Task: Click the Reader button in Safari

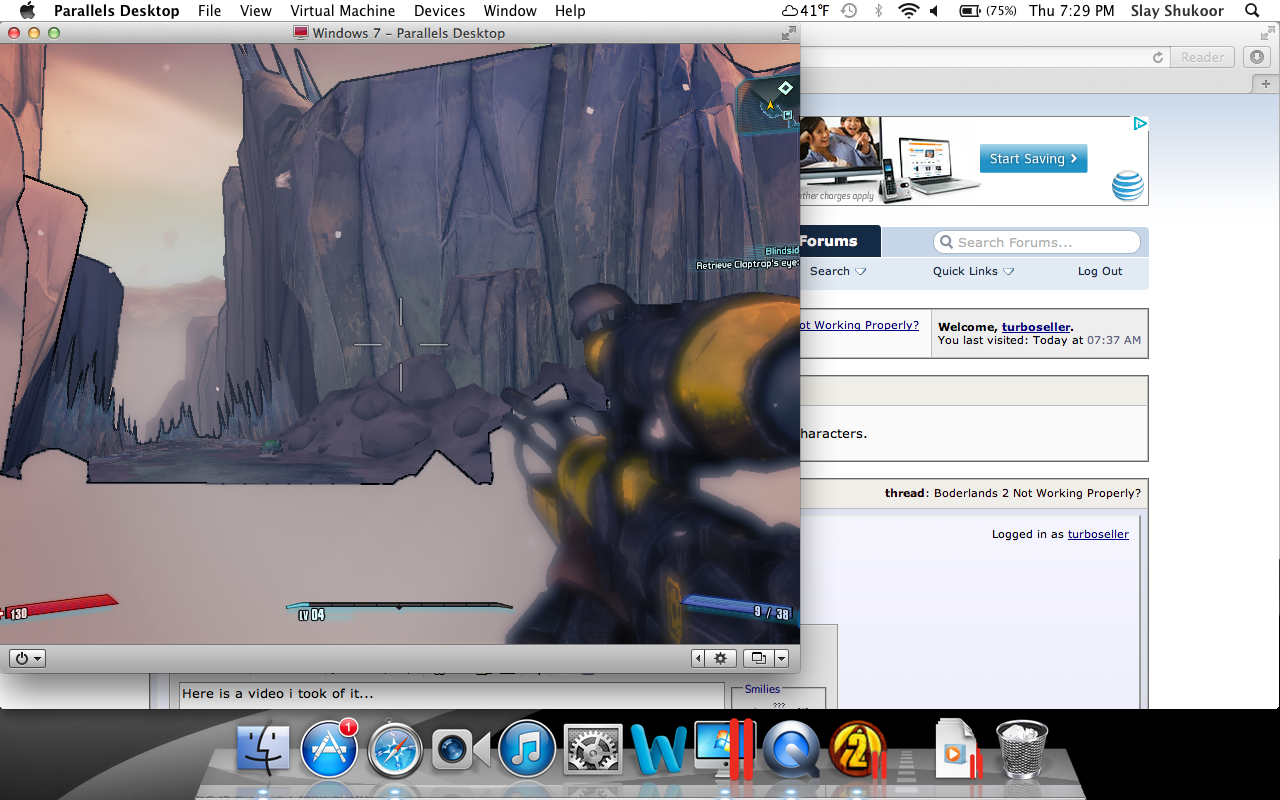Action: 1202,57
